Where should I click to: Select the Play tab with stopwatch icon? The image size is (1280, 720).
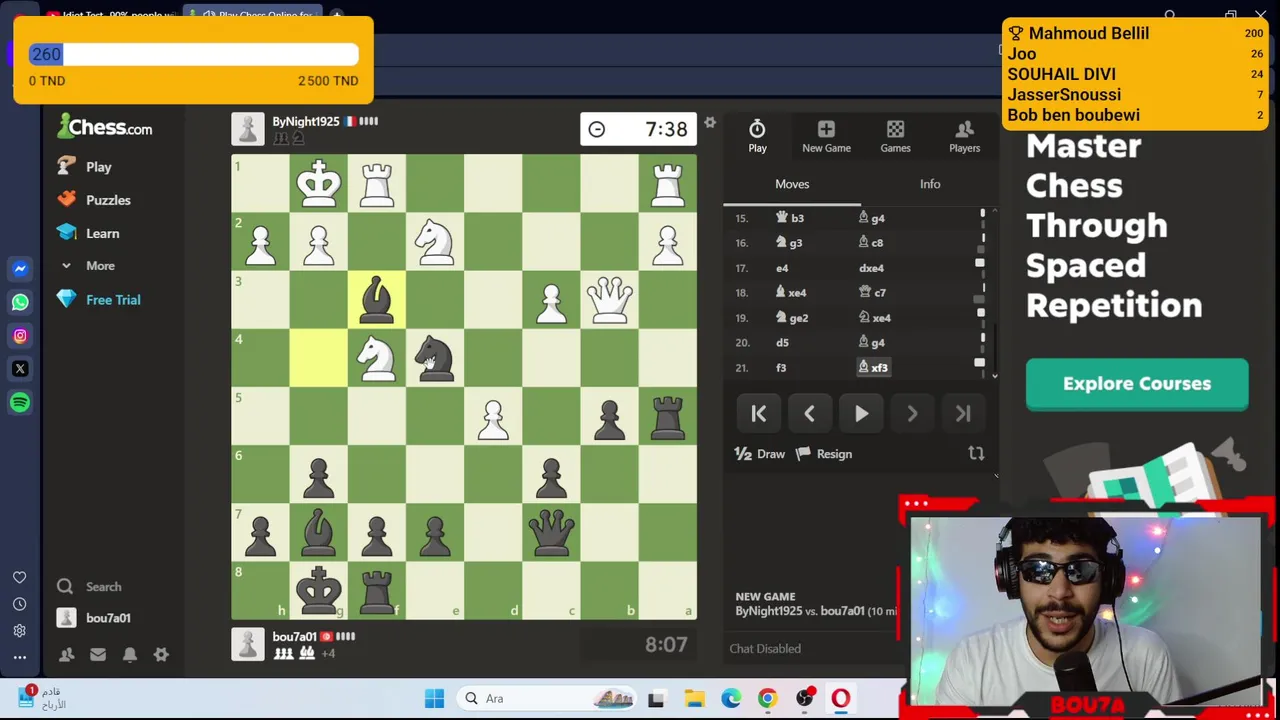point(757,136)
